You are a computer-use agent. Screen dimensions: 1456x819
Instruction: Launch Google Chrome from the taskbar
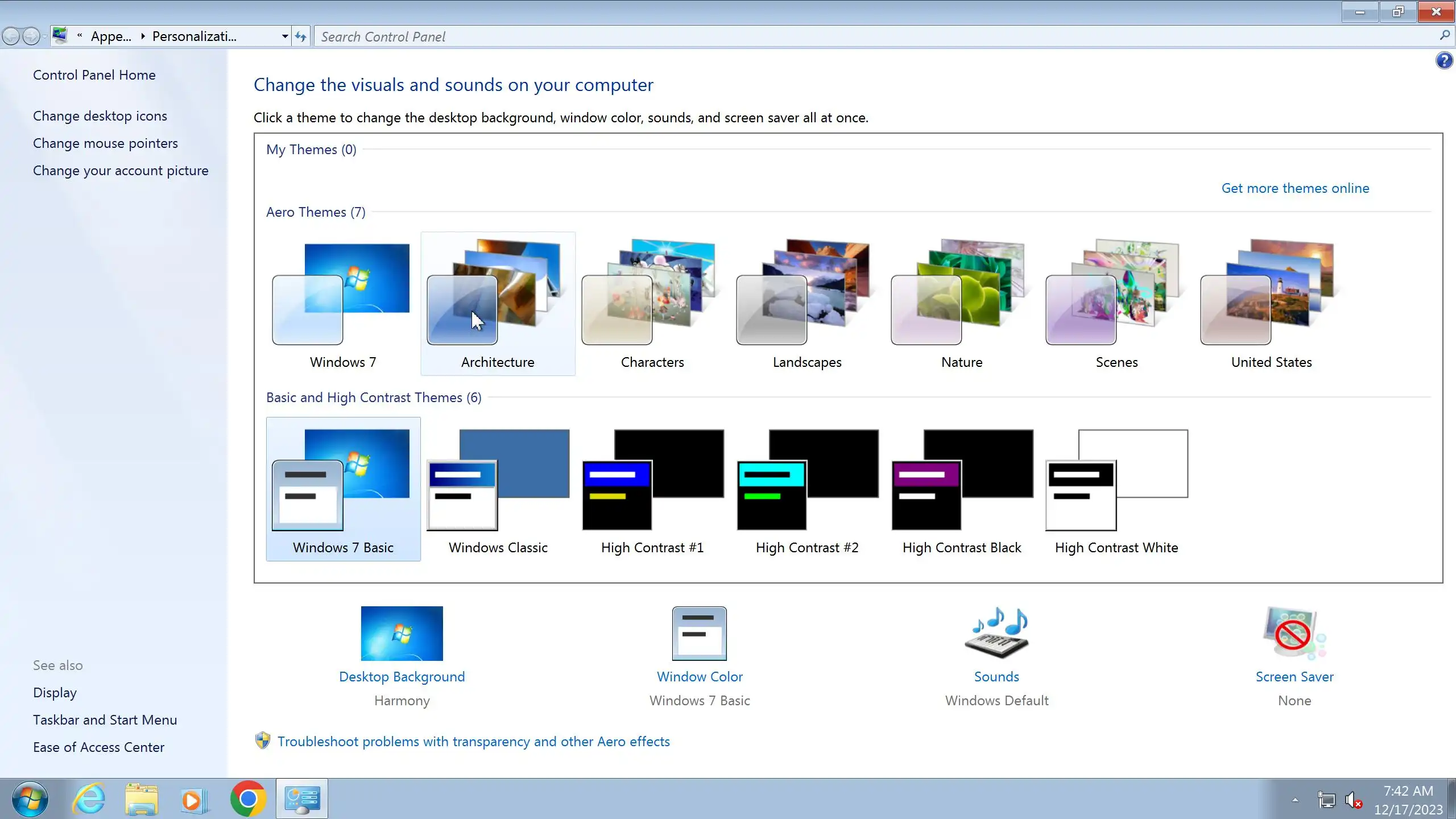tap(248, 799)
